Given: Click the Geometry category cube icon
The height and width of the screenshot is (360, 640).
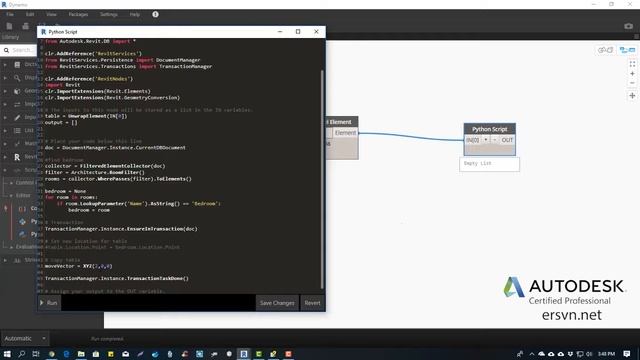Looking at the screenshot, I should [x=17, y=91].
